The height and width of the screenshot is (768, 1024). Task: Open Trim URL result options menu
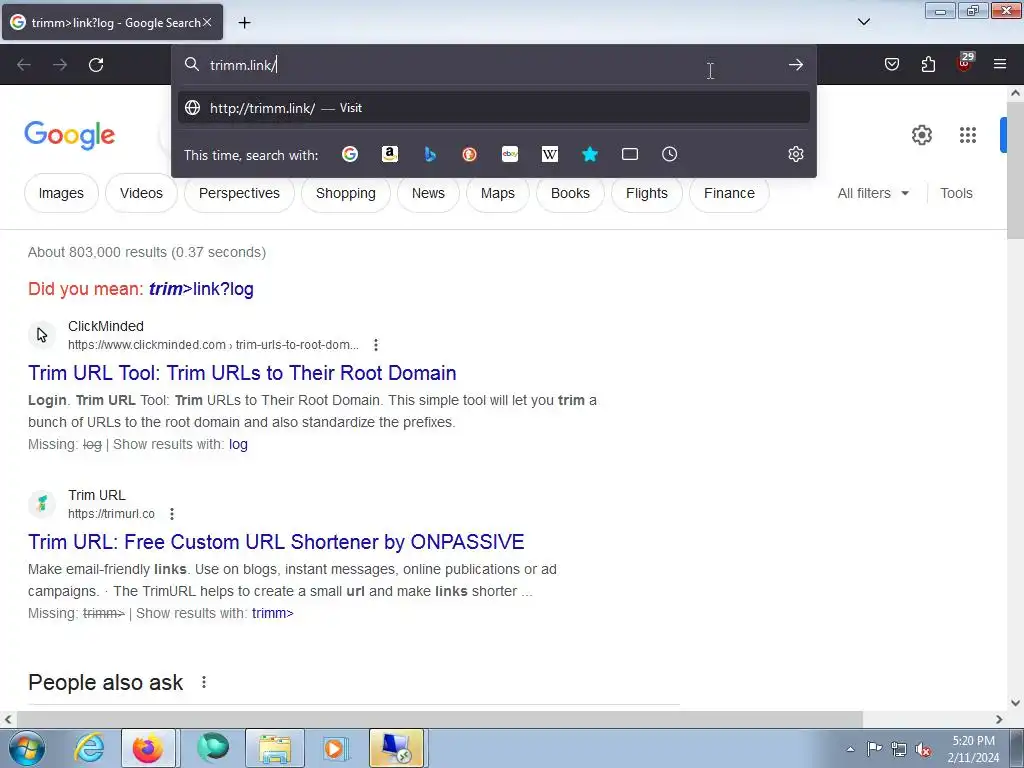[172, 514]
